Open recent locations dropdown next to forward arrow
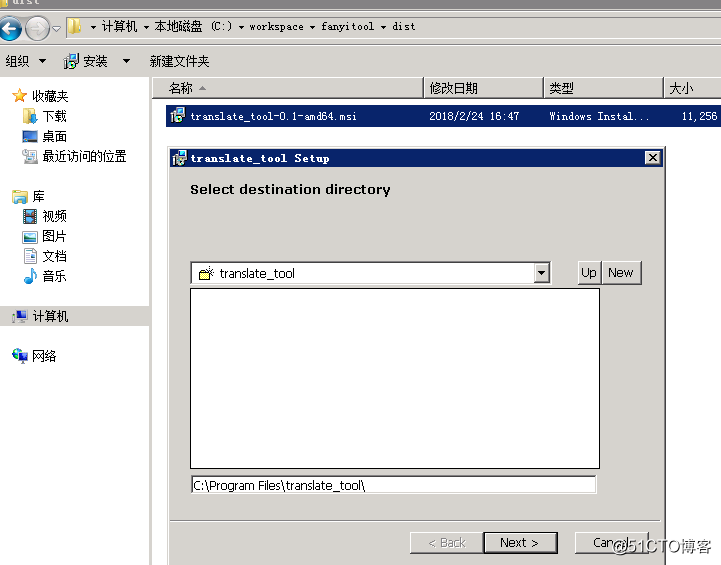 (x=57, y=29)
